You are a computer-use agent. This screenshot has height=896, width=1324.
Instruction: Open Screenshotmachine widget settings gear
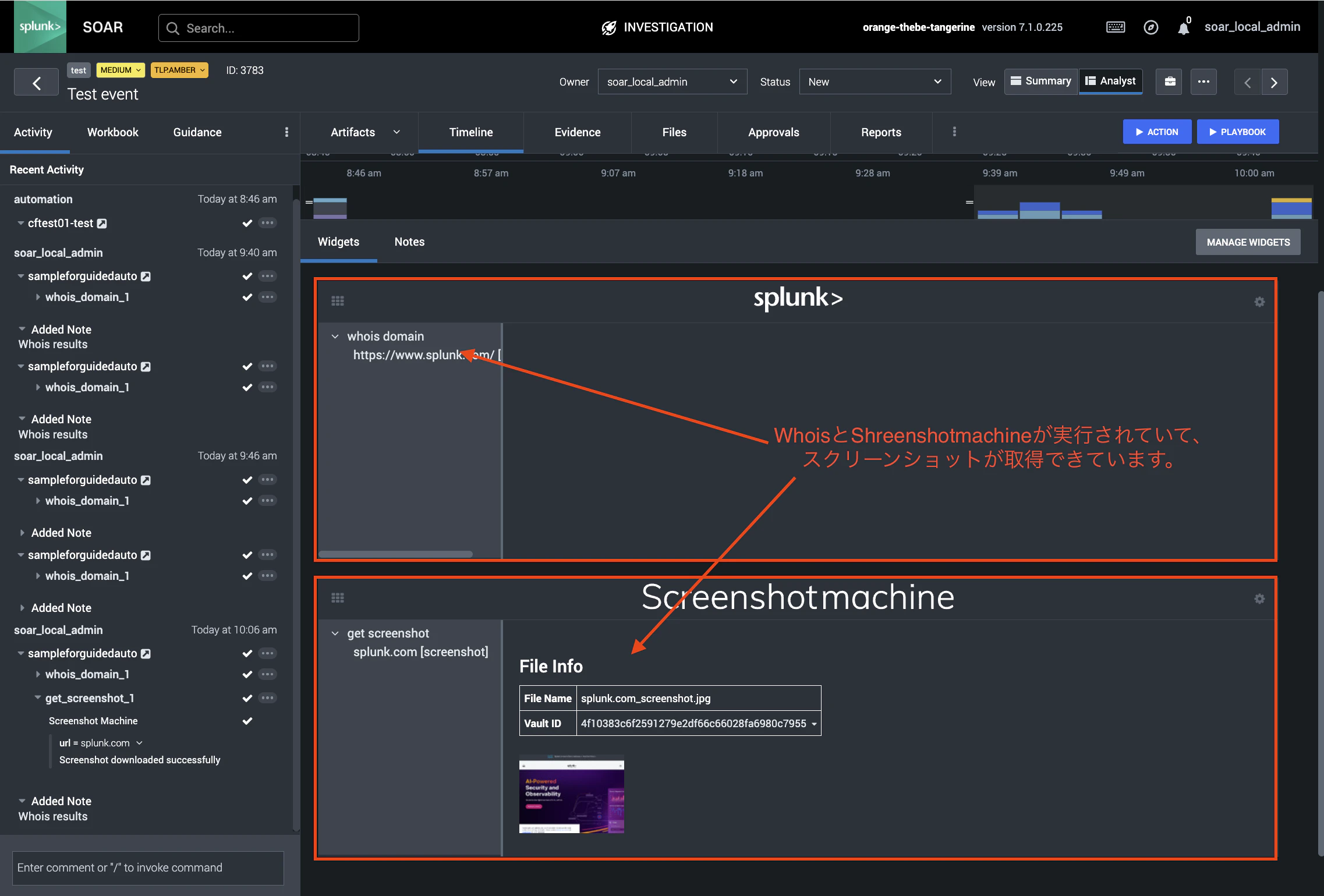pos(1259,598)
